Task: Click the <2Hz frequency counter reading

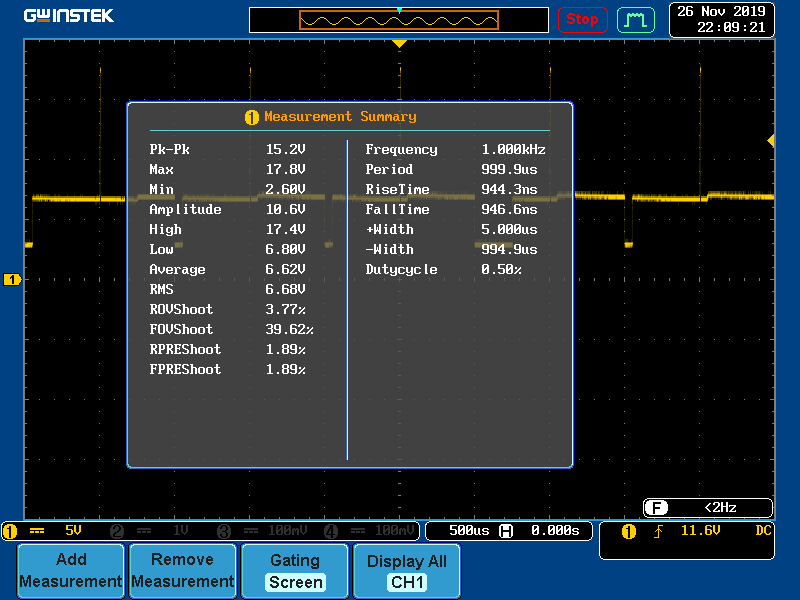Action: pyautogui.click(x=720, y=508)
